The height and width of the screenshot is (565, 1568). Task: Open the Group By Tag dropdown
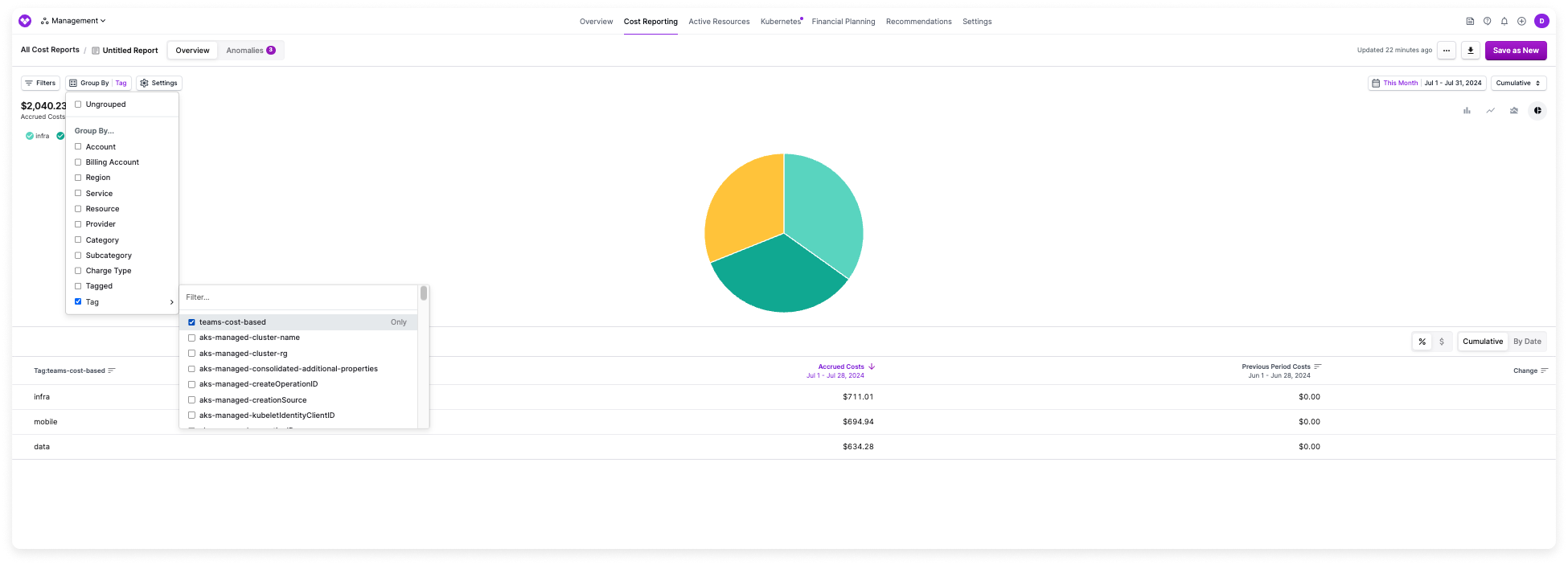[x=98, y=83]
